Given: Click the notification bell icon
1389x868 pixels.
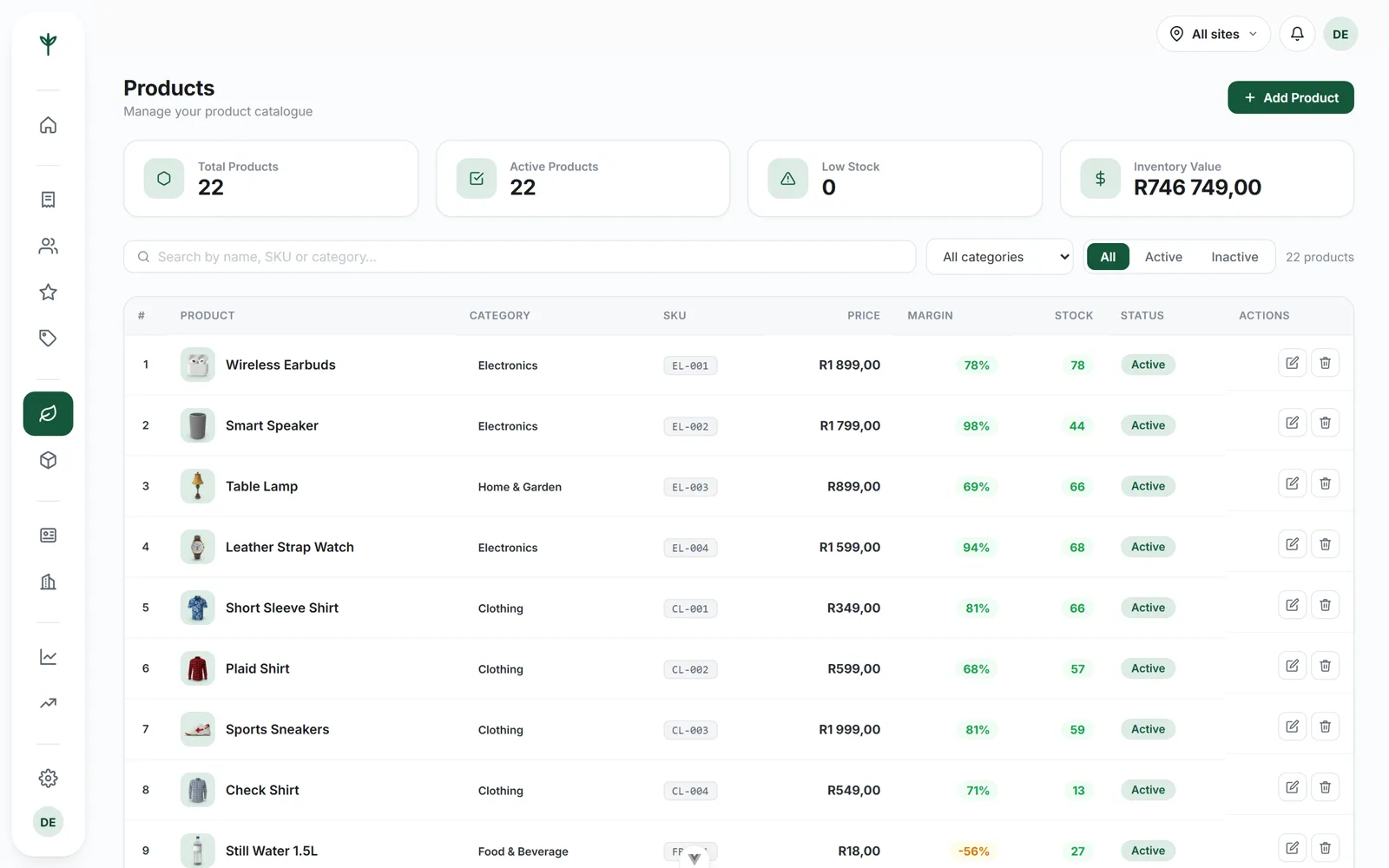Looking at the screenshot, I should tap(1297, 34).
